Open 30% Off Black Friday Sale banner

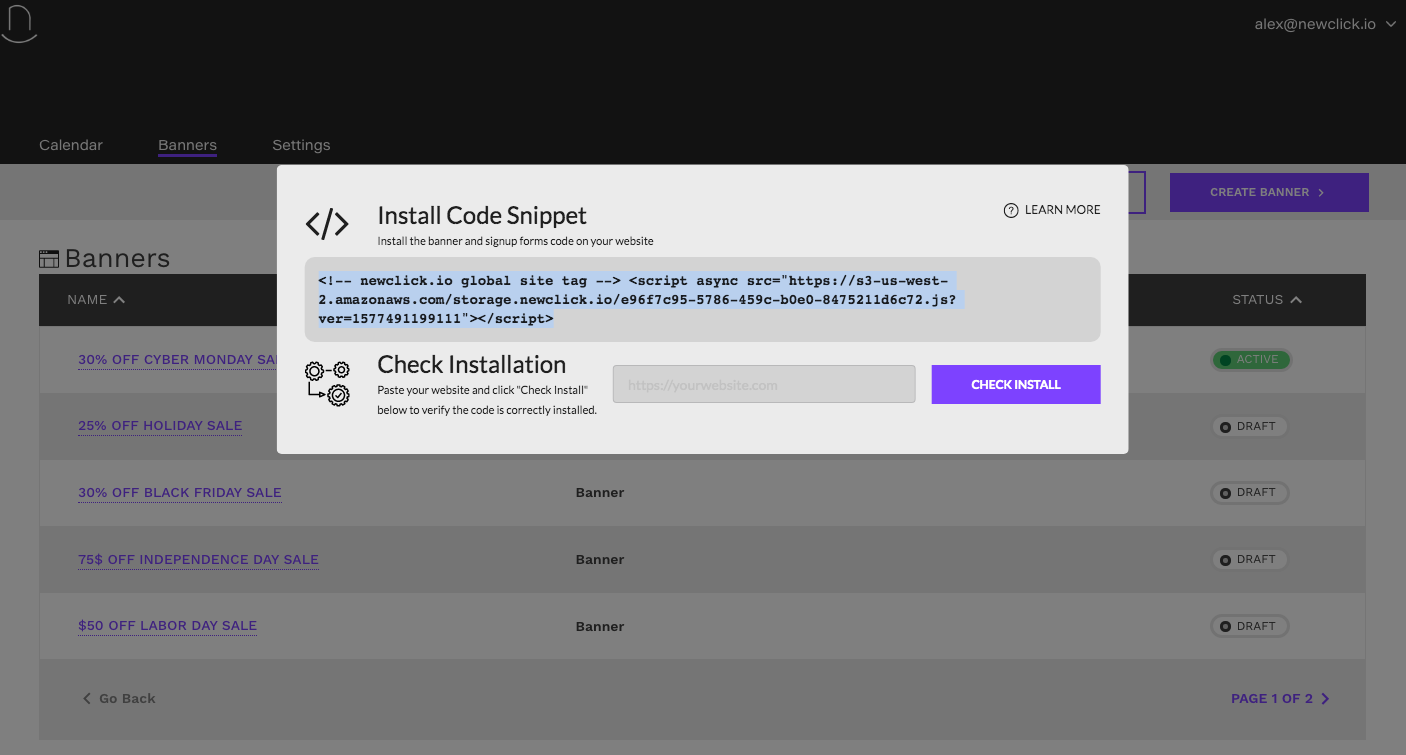180,493
